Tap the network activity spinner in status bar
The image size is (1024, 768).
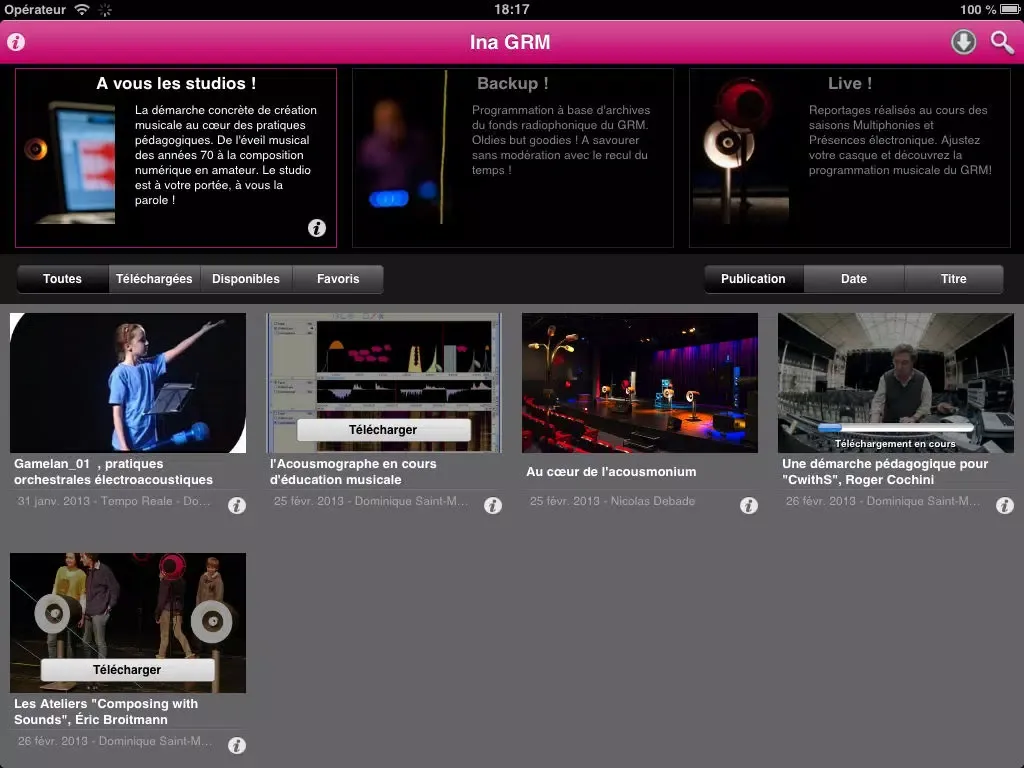(x=105, y=10)
